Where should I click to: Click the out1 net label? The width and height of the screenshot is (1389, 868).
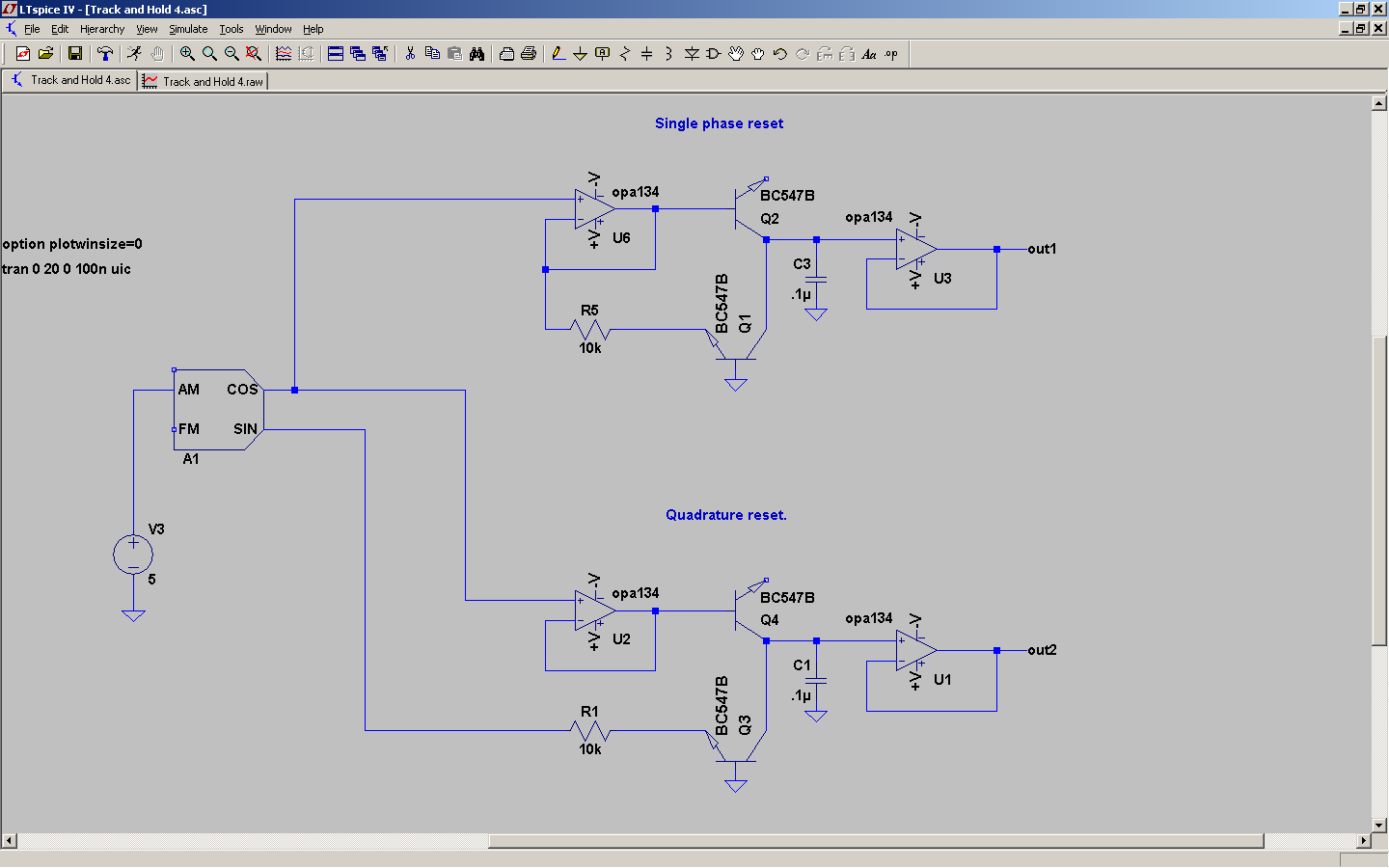pyautogui.click(x=1042, y=249)
